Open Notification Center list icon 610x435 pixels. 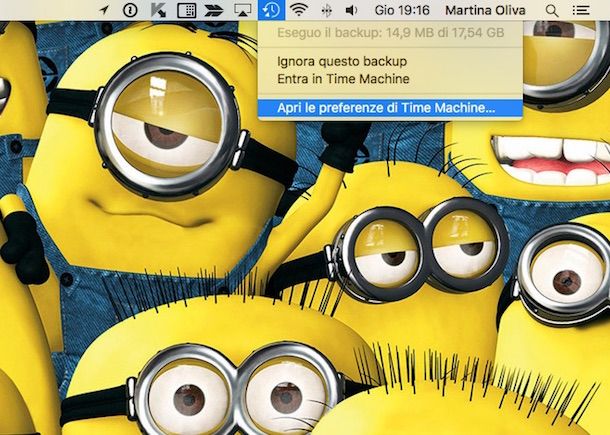[x=580, y=10]
